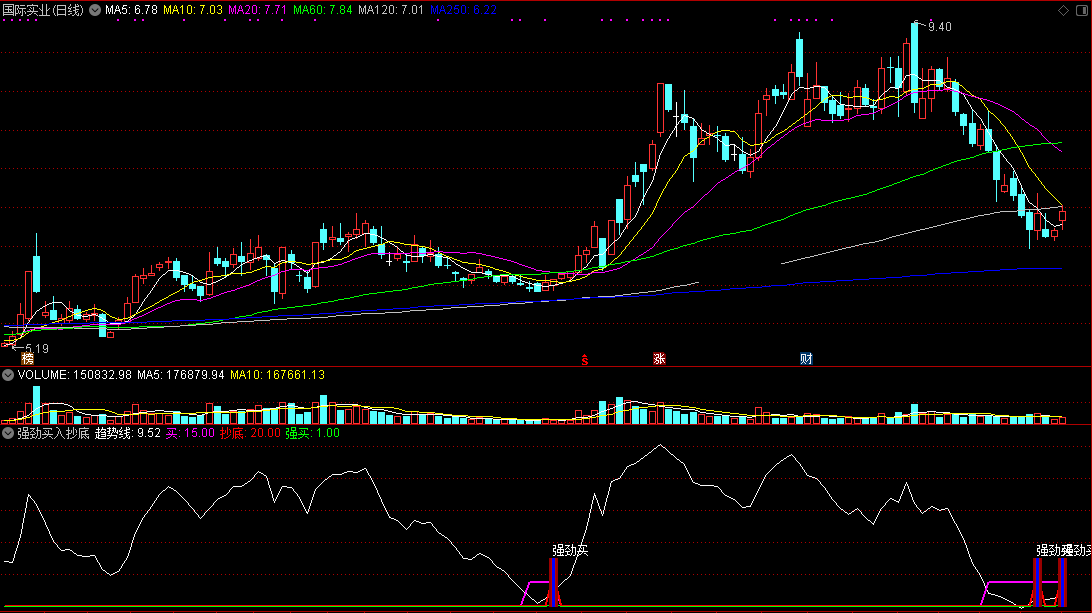Click the 榜 marker icon
The height and width of the screenshot is (613, 1092).
[27, 359]
